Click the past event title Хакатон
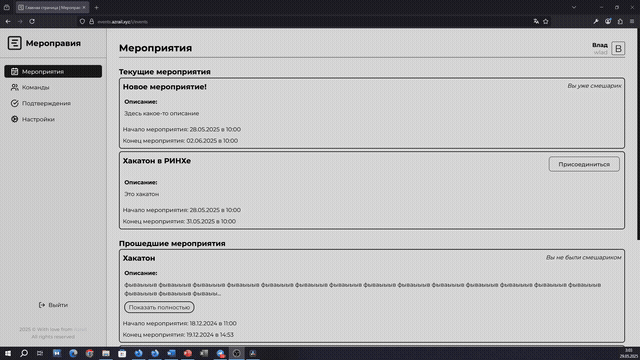 (x=139, y=258)
